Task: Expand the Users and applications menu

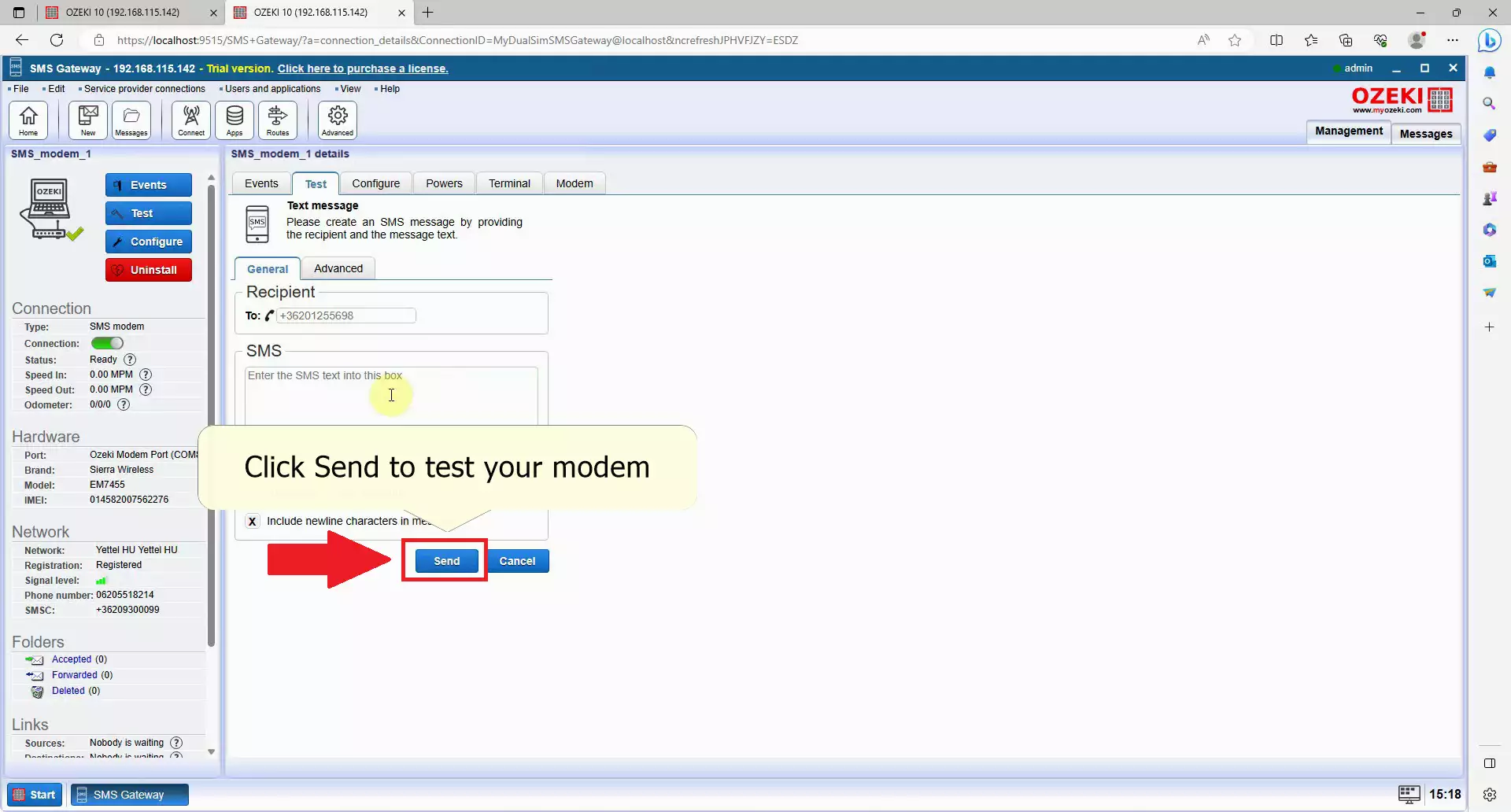Action: (272, 89)
